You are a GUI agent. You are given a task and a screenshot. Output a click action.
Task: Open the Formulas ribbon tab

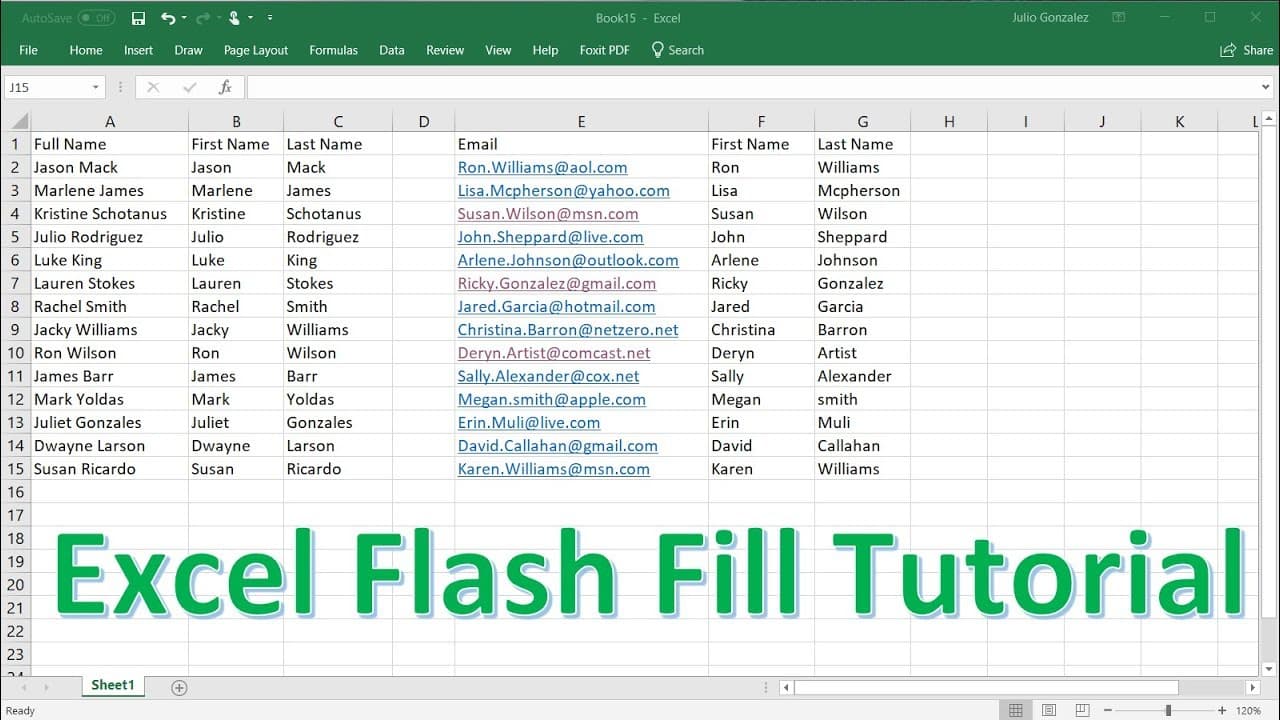[333, 50]
